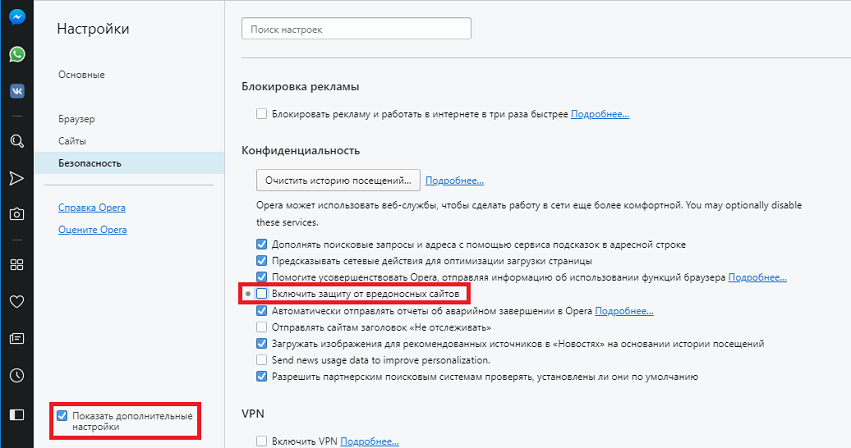Take a snapshot with the camera icon
851x448 pixels.
(17, 214)
